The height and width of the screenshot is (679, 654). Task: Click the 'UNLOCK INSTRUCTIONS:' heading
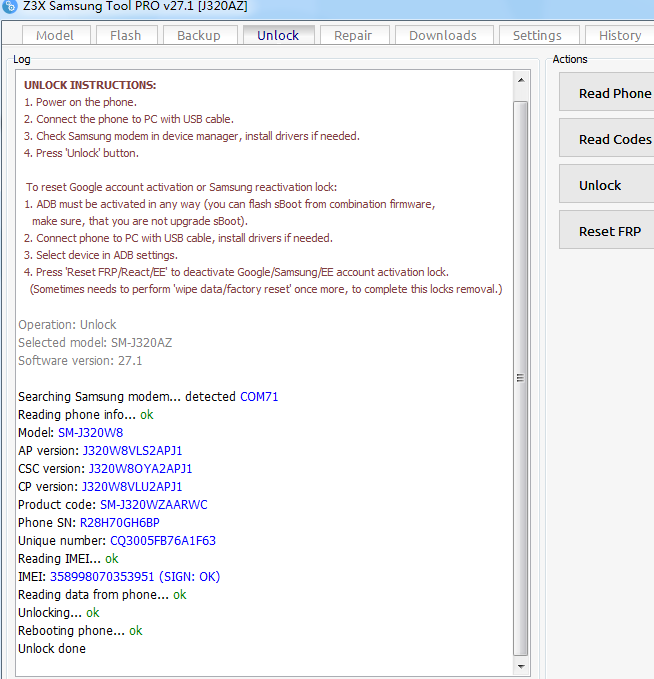pyautogui.click(x=90, y=85)
